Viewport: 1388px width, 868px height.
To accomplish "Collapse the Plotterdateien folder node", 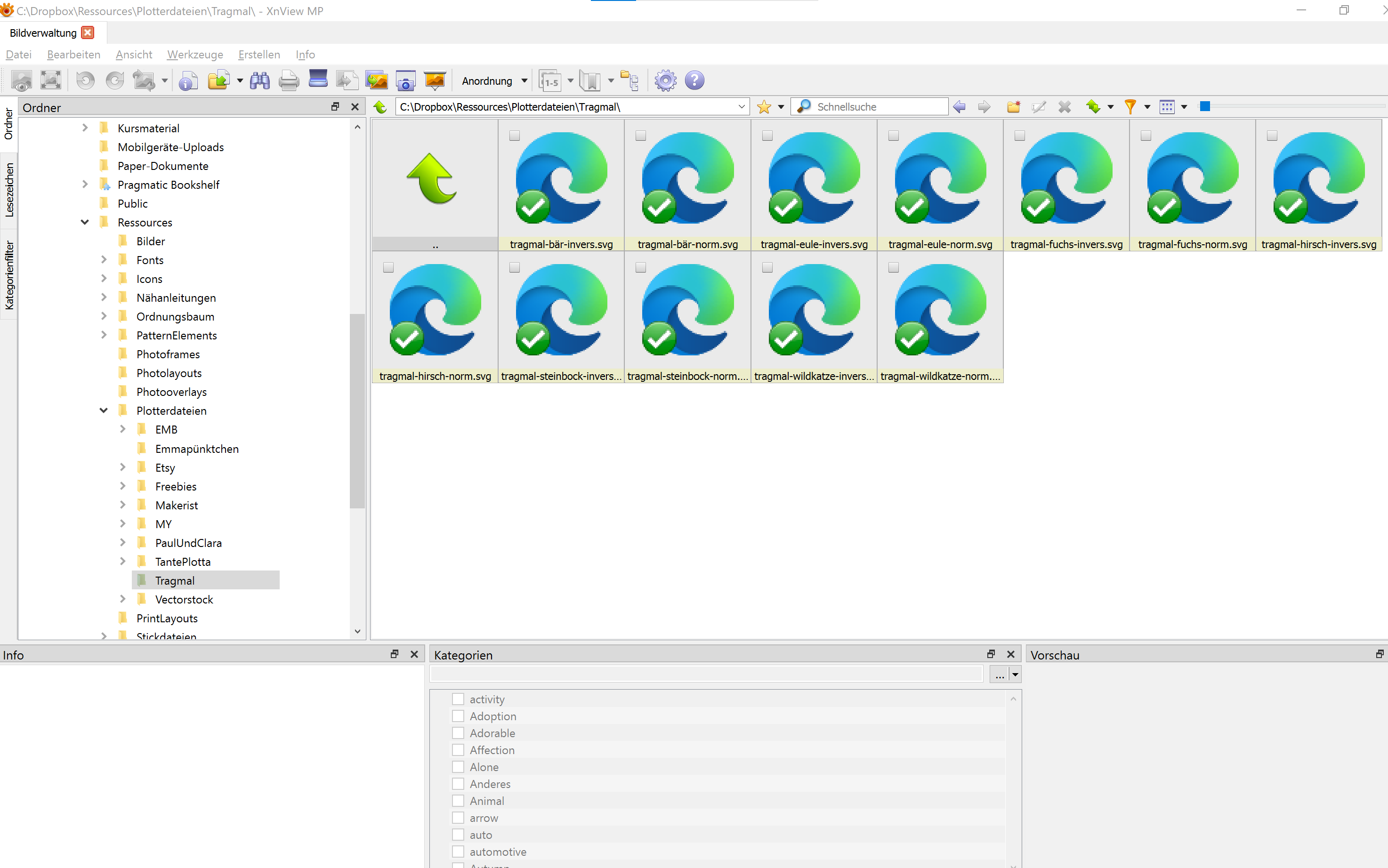I will pos(104,410).
